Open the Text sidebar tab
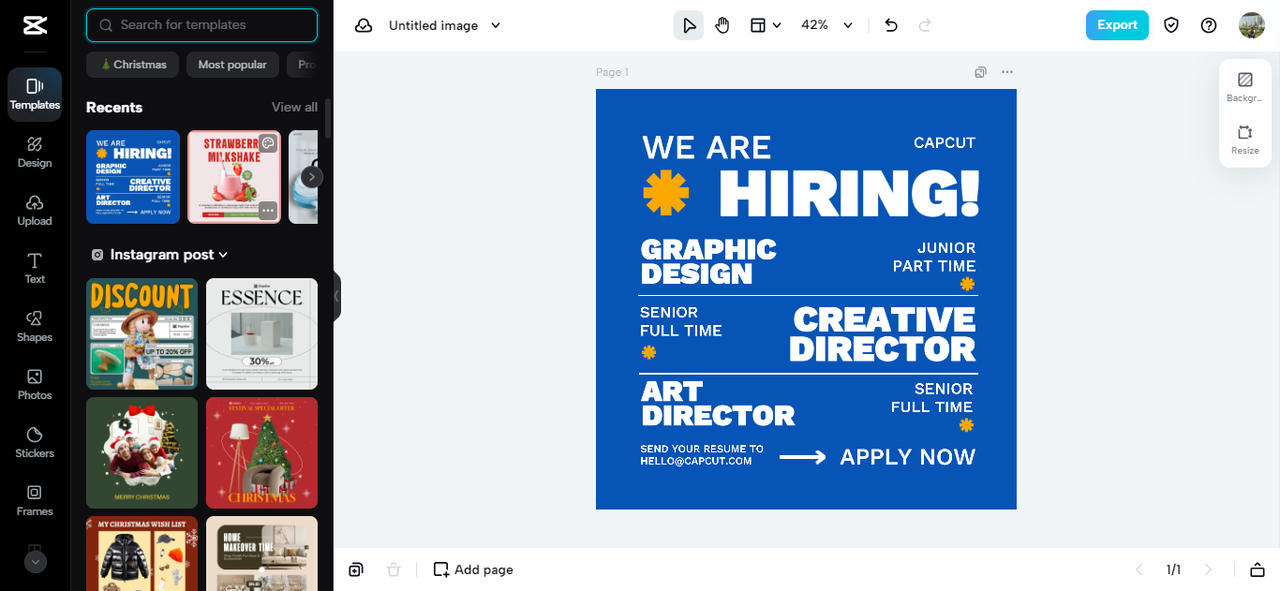This screenshot has height=591, width=1280. click(35, 268)
